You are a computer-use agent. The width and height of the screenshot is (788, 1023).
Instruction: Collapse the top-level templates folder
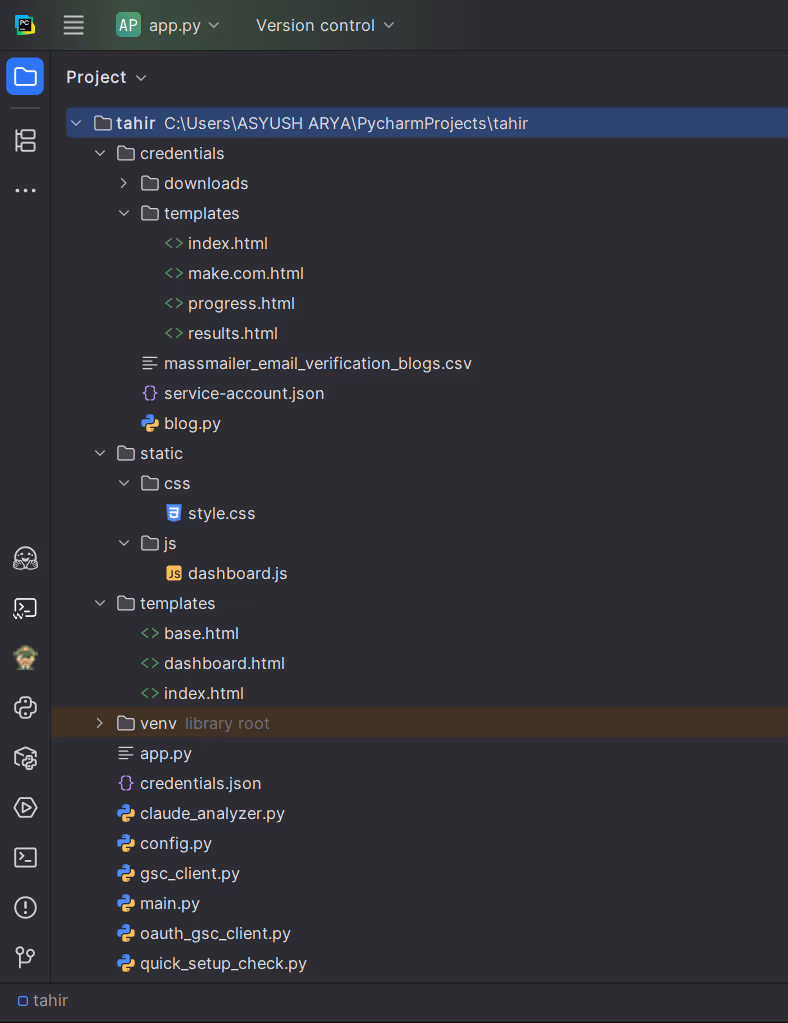coord(100,603)
